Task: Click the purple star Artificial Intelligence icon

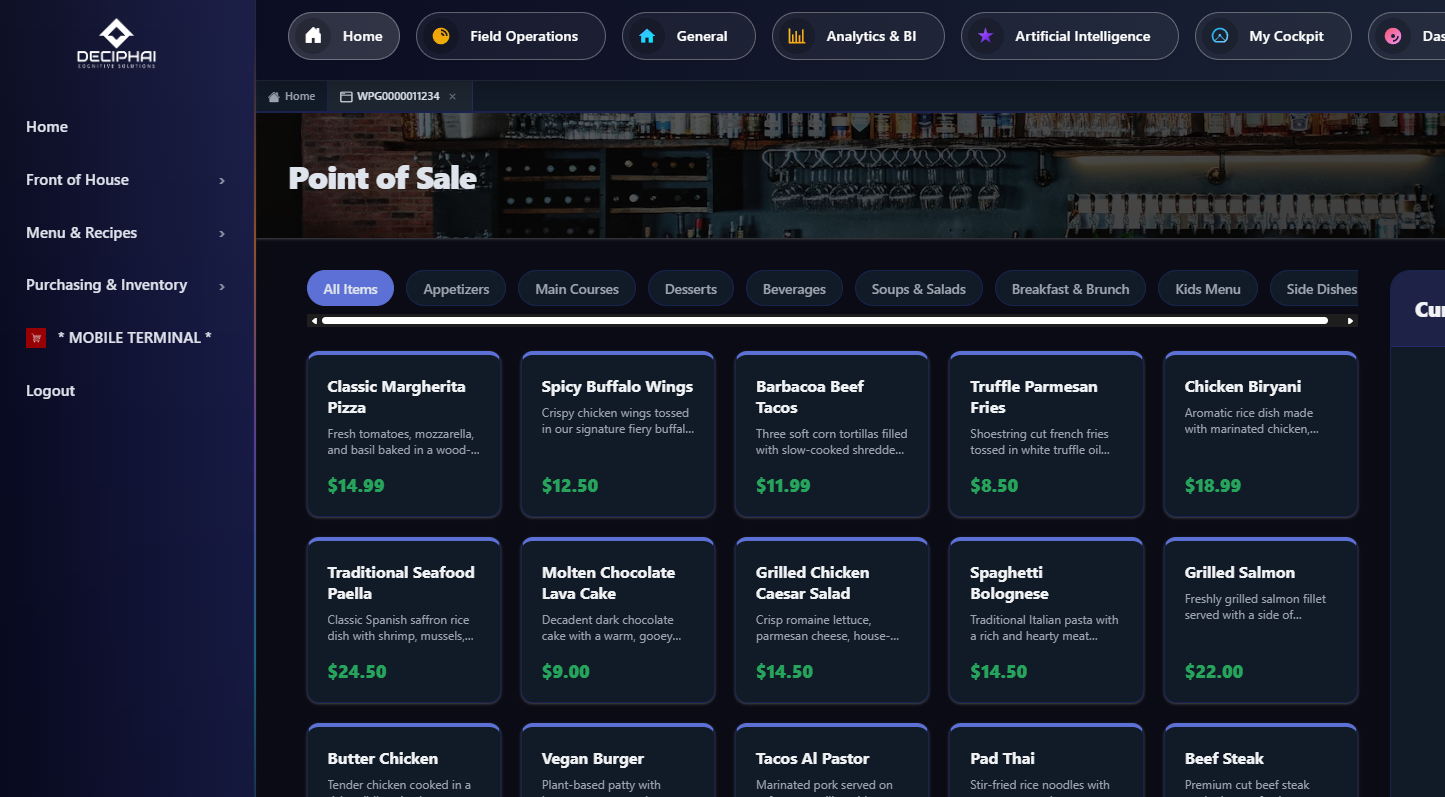Action: pos(985,36)
